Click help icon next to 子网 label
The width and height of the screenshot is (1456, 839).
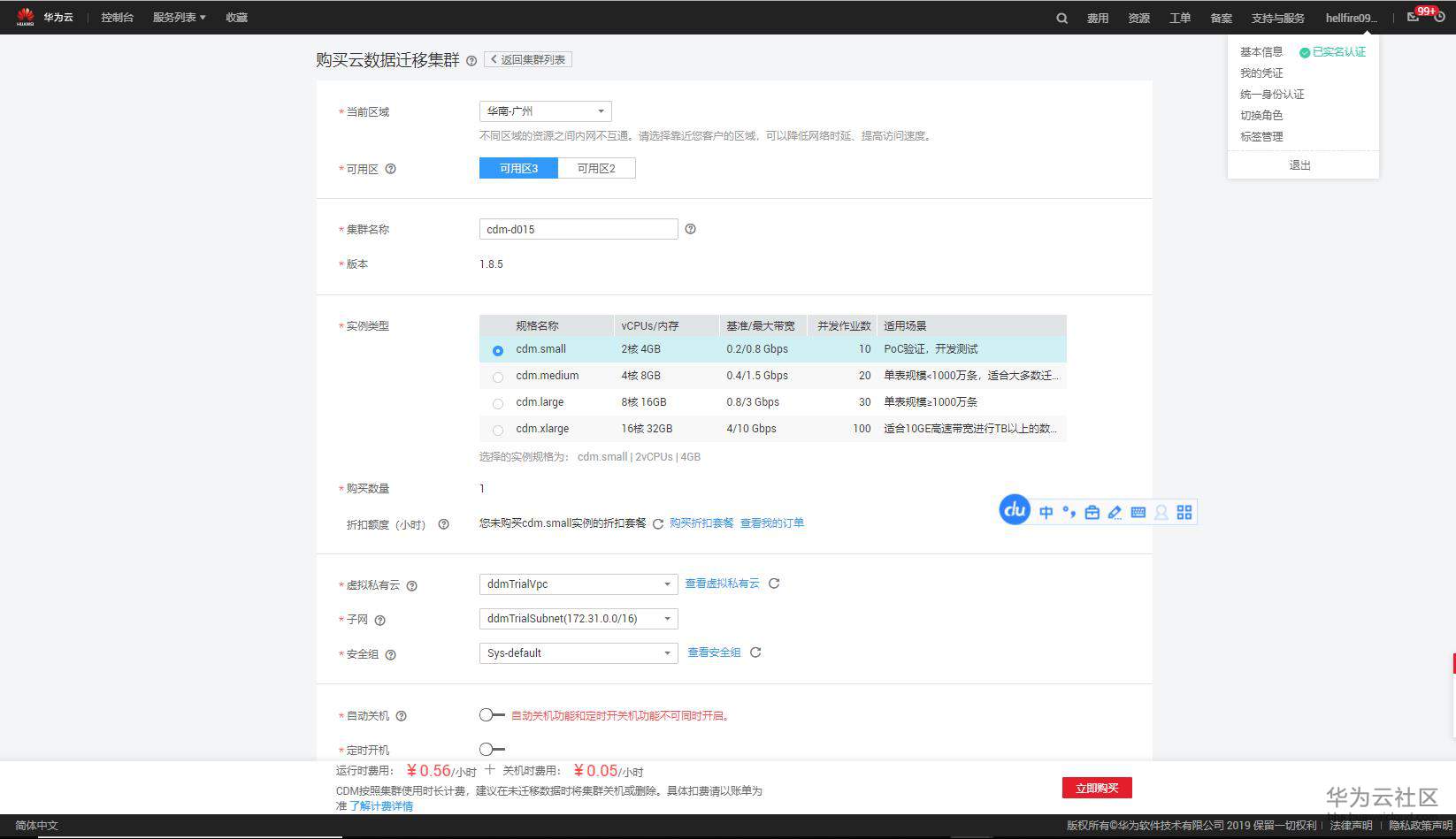coord(380,621)
